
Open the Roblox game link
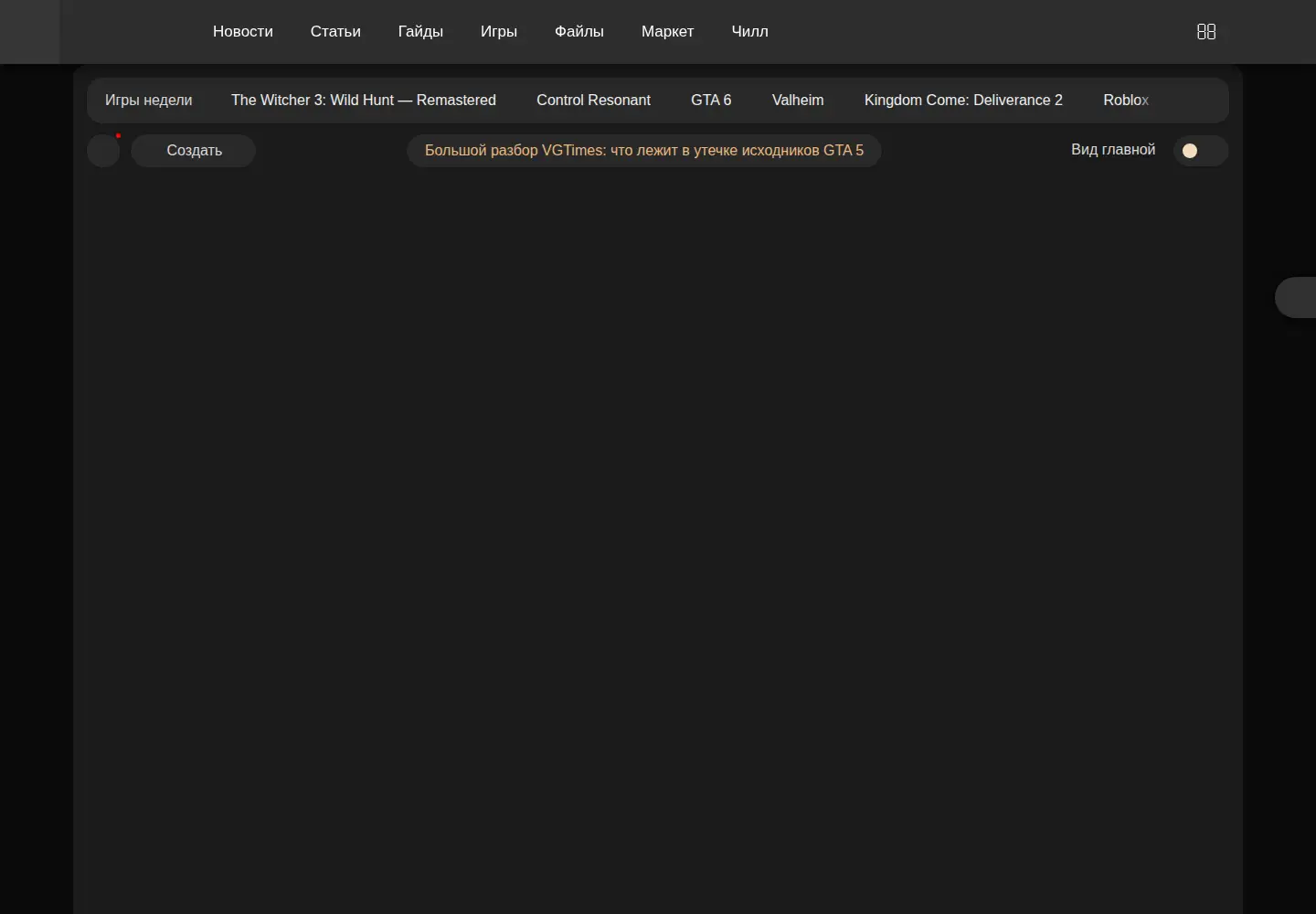click(x=1126, y=101)
